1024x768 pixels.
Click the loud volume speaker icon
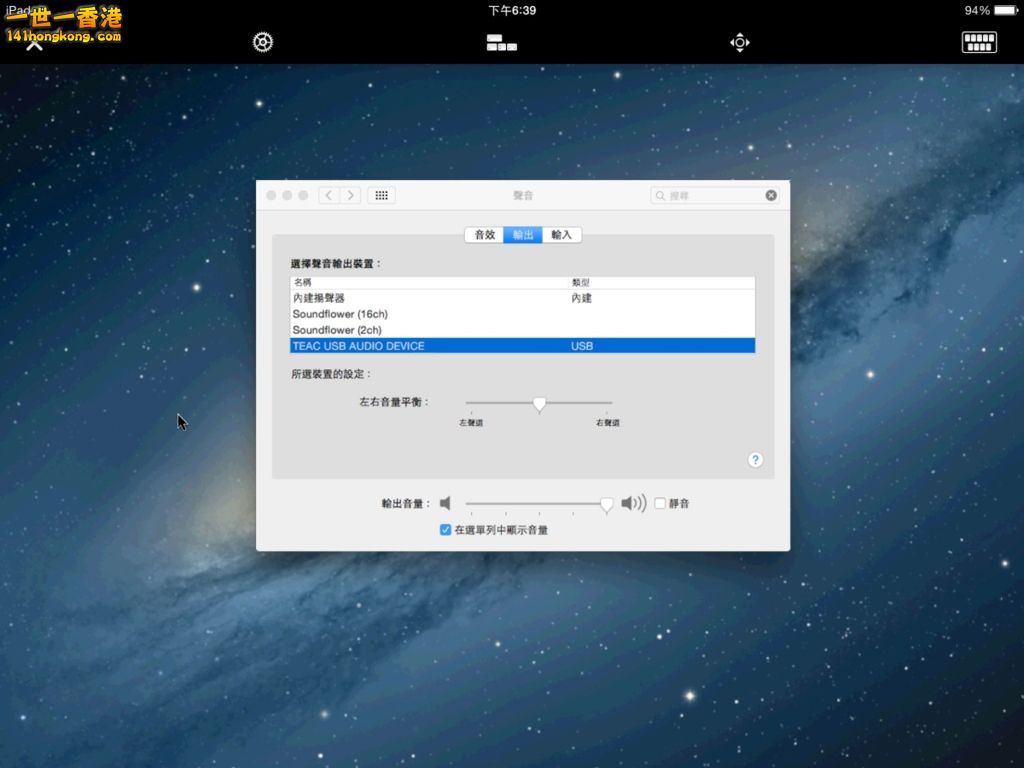tap(633, 503)
